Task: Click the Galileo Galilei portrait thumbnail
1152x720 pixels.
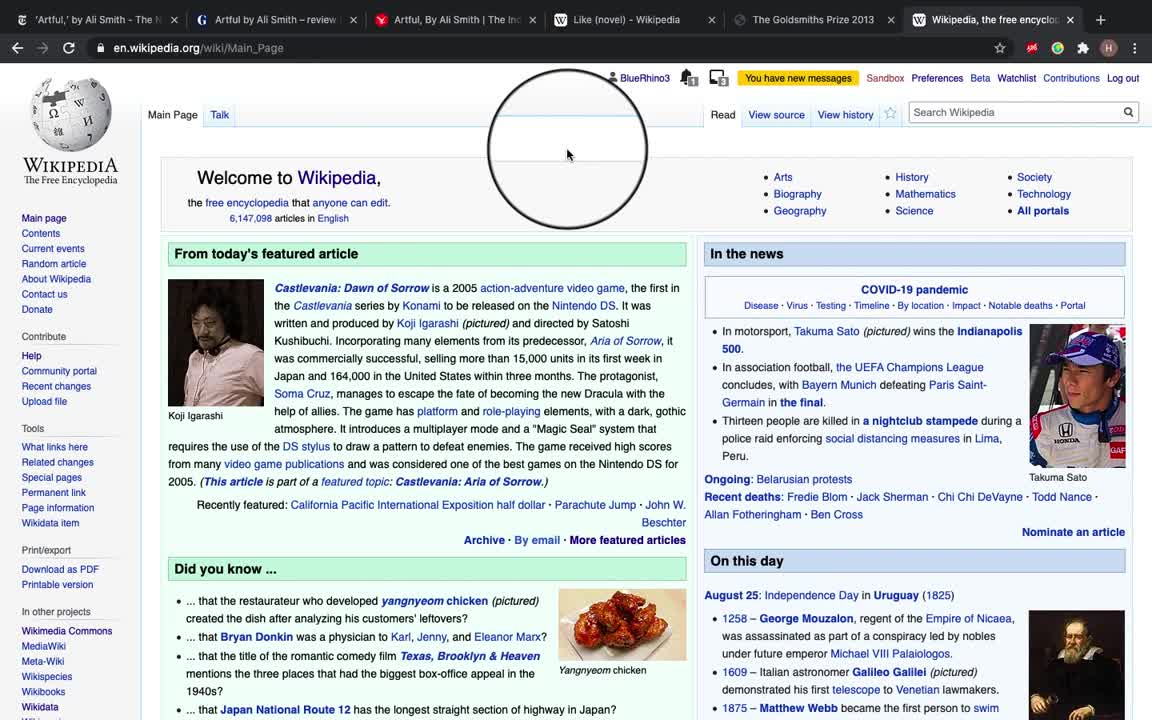Action: click(x=1076, y=665)
